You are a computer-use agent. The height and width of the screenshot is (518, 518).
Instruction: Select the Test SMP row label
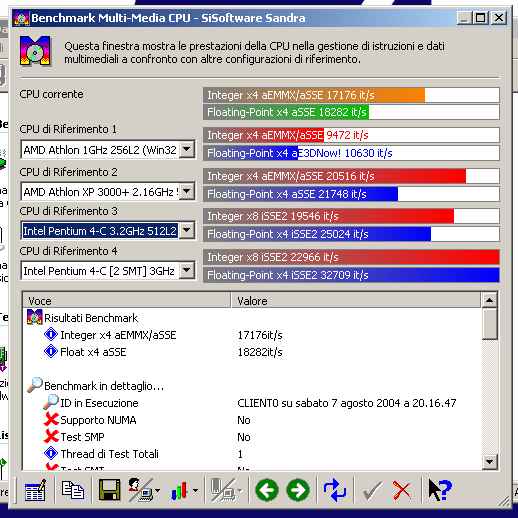point(82,437)
